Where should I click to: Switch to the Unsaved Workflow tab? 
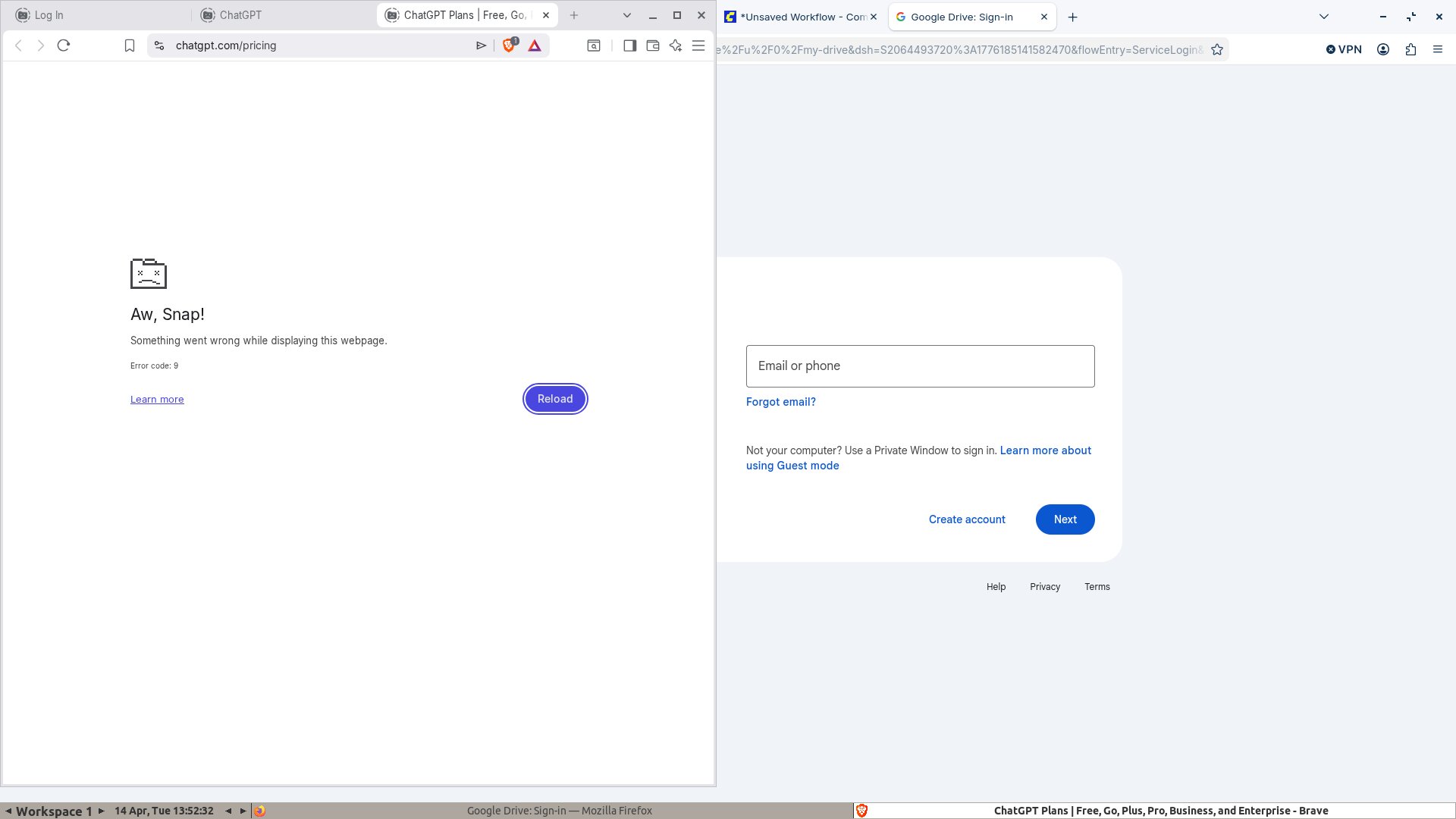[801, 17]
